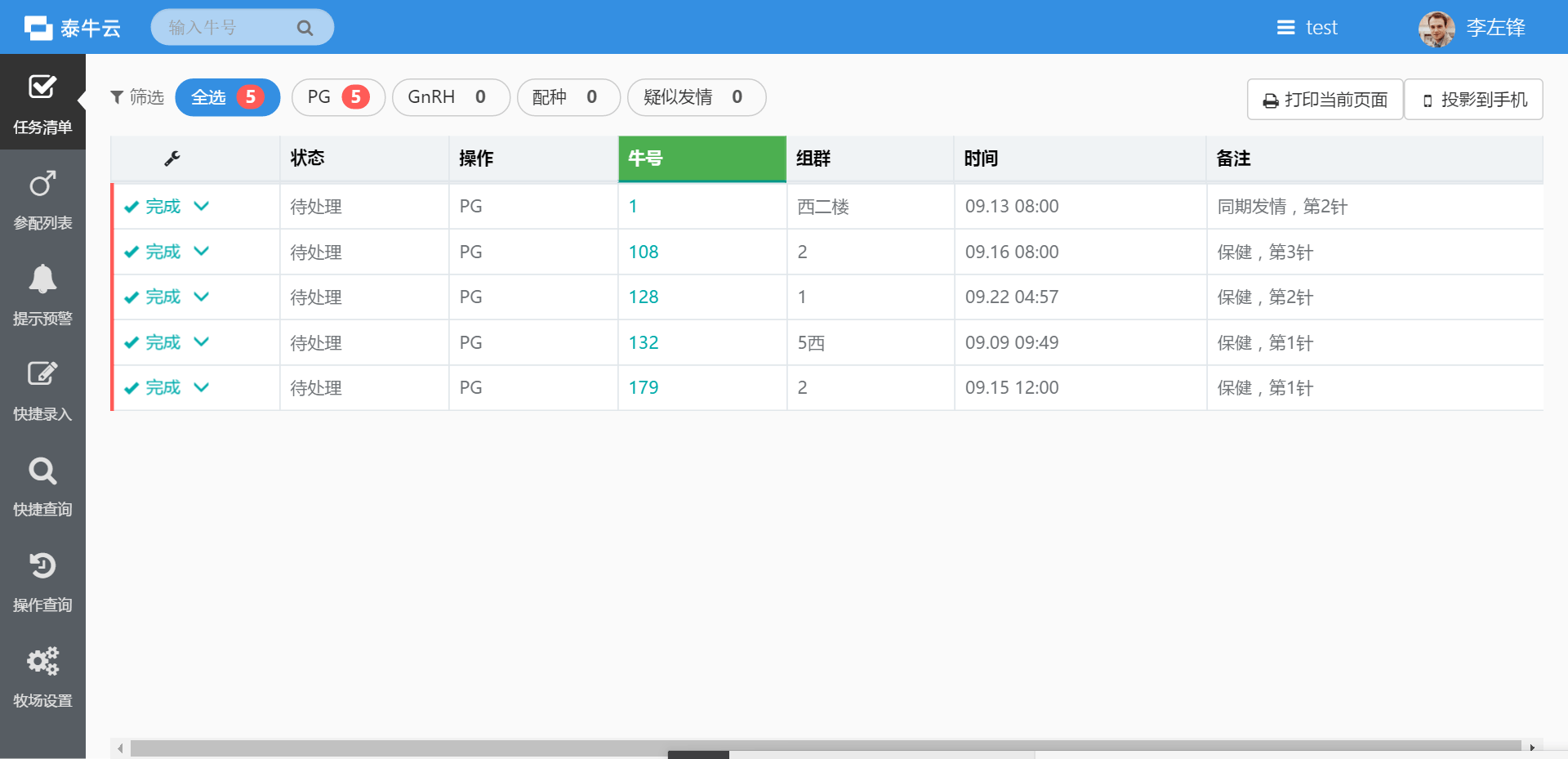This screenshot has width=1568, height=759.
Task: Open the test farm menu
Action: click(x=1307, y=28)
